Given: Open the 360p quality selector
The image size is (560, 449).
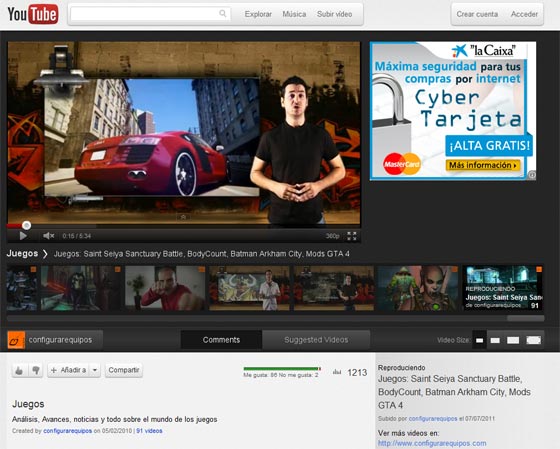Looking at the screenshot, I should point(332,236).
